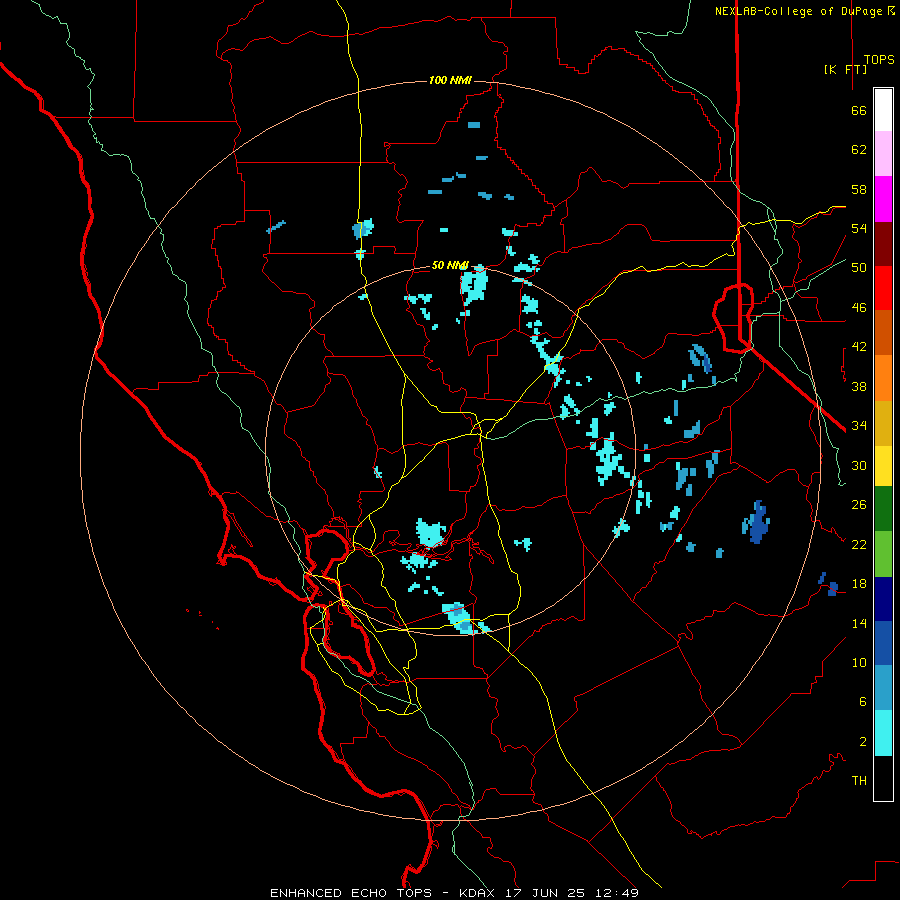Click the "10" legend value

pos(859,662)
